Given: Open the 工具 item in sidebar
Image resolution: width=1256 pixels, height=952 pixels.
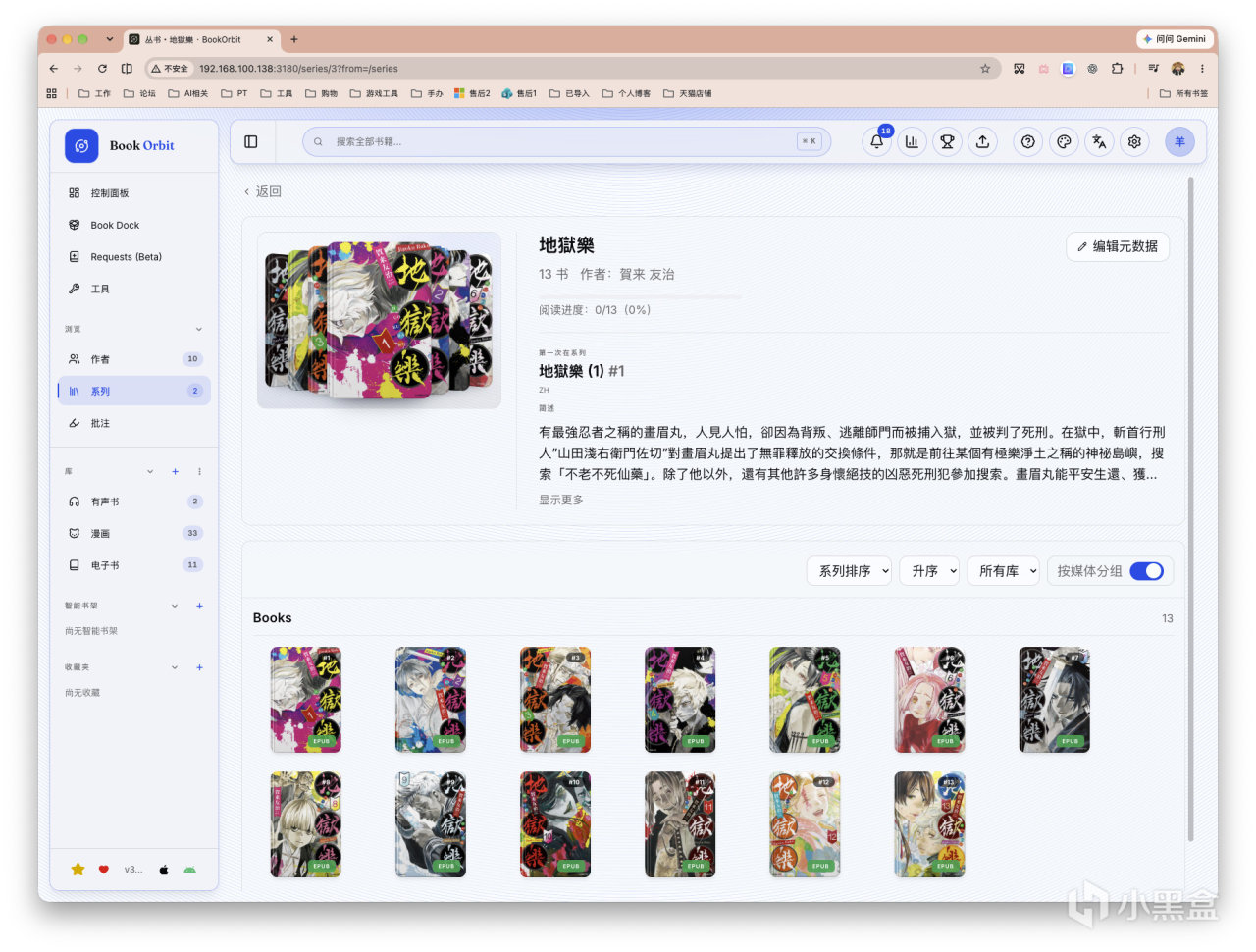Looking at the screenshot, I should [133, 289].
